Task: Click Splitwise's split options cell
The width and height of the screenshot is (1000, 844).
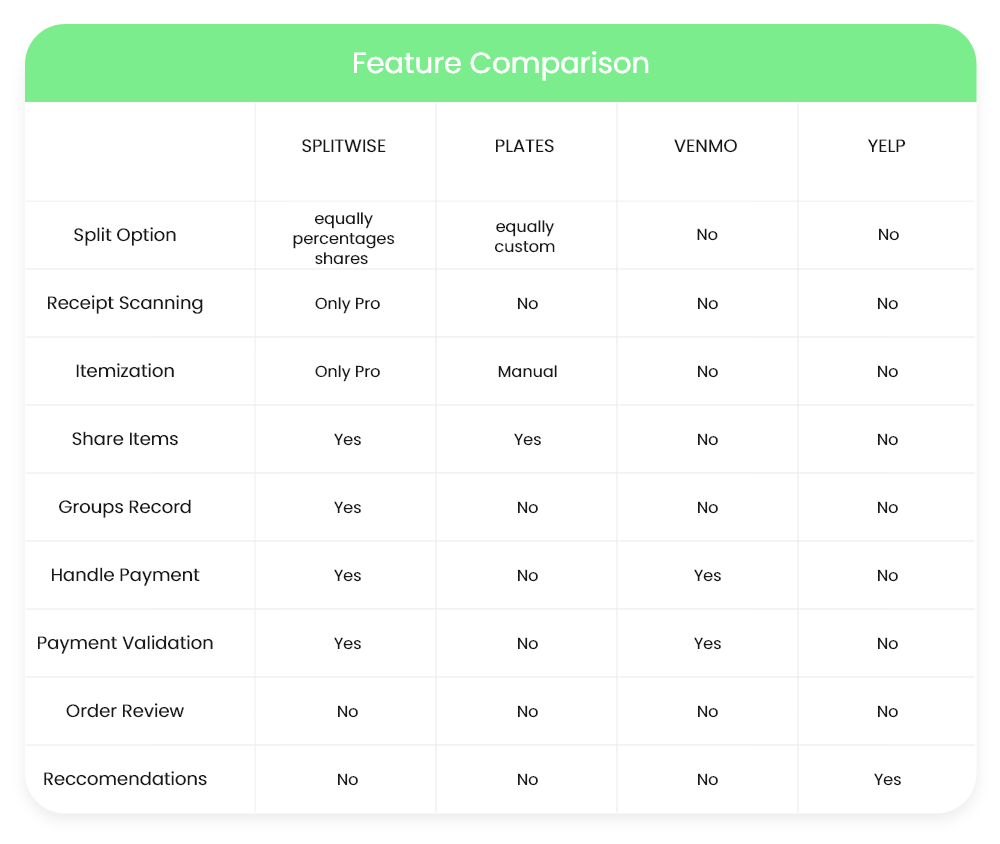Action: coord(343,238)
